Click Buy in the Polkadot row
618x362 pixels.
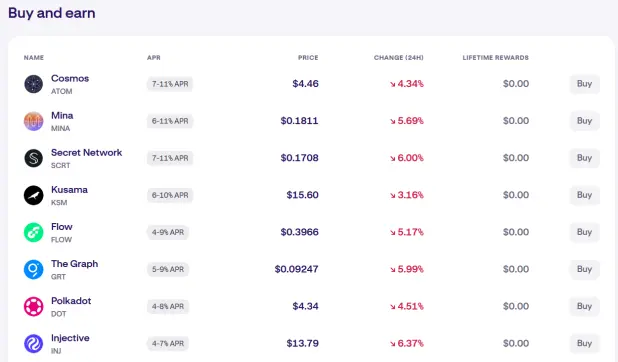coord(584,306)
